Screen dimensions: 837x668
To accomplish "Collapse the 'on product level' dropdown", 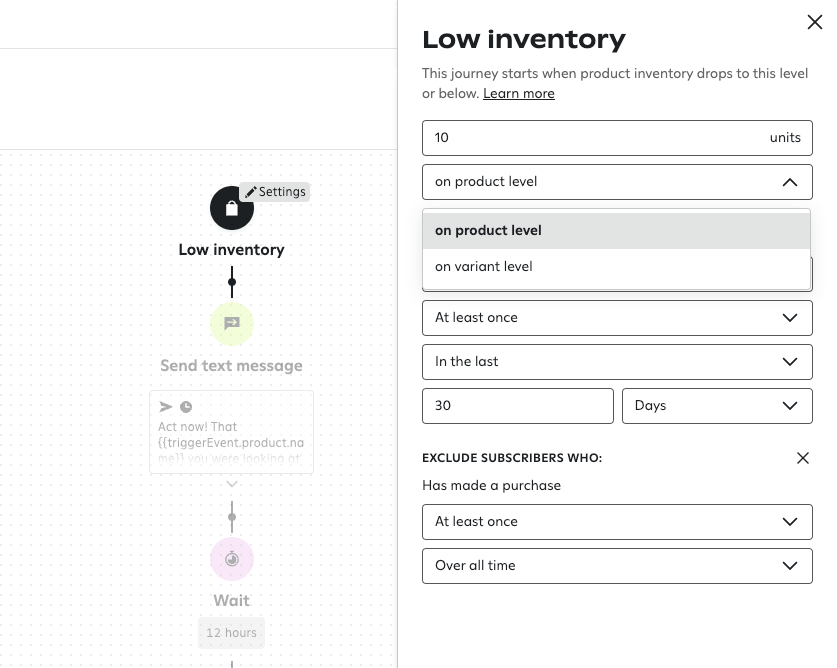I will point(789,182).
